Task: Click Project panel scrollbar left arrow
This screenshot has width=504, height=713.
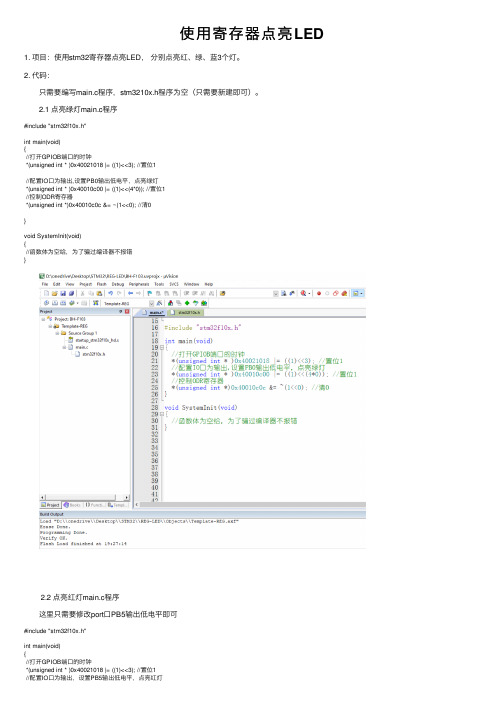Action: [43, 497]
